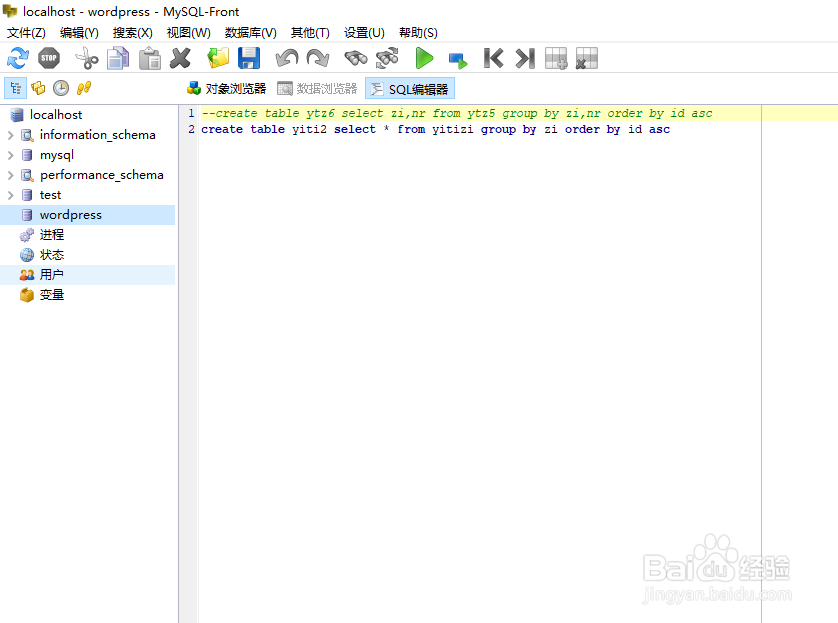This screenshot has height=623, width=838.
Task: Open the 进程 processes node
Action: [x=51, y=235]
